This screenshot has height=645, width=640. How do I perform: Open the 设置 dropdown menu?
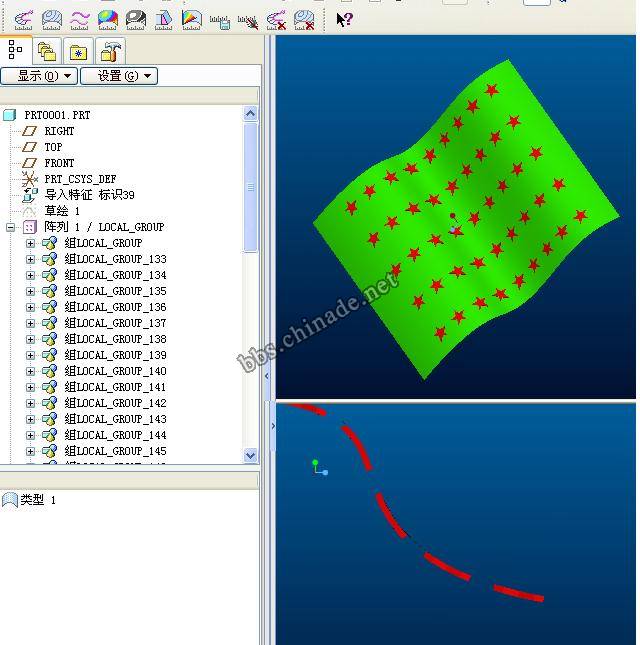[x=118, y=76]
